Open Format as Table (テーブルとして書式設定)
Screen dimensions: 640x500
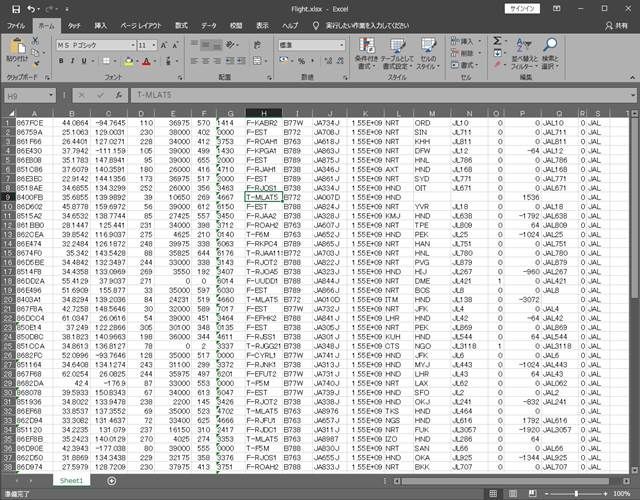click(397, 53)
